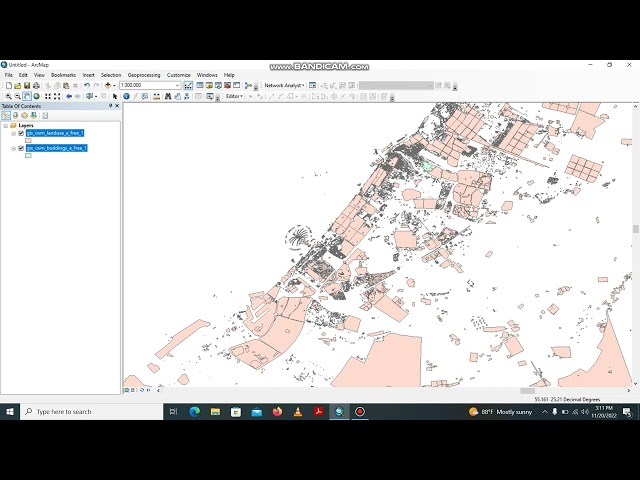Click Fixed Zoom Out icon
Viewport: 640px width, 480px height.
click(57, 96)
